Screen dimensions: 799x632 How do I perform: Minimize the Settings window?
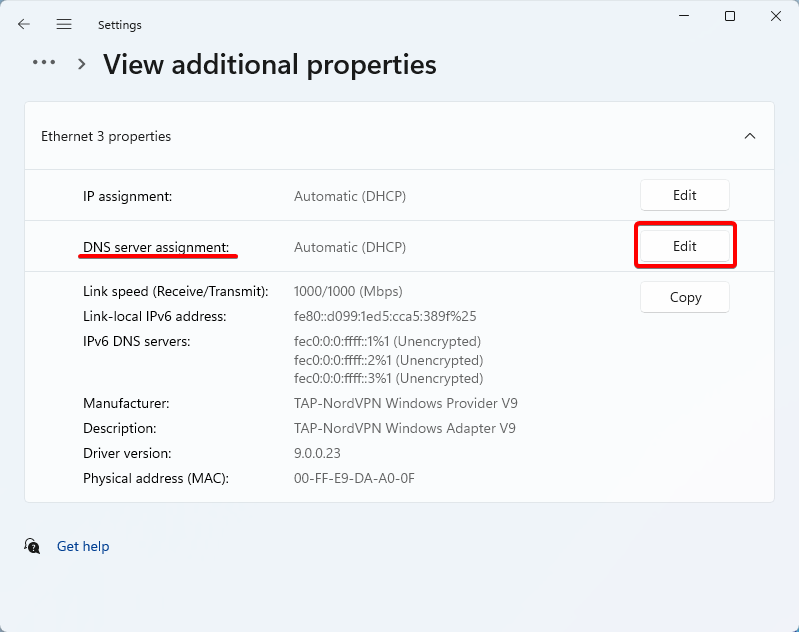[x=685, y=16]
